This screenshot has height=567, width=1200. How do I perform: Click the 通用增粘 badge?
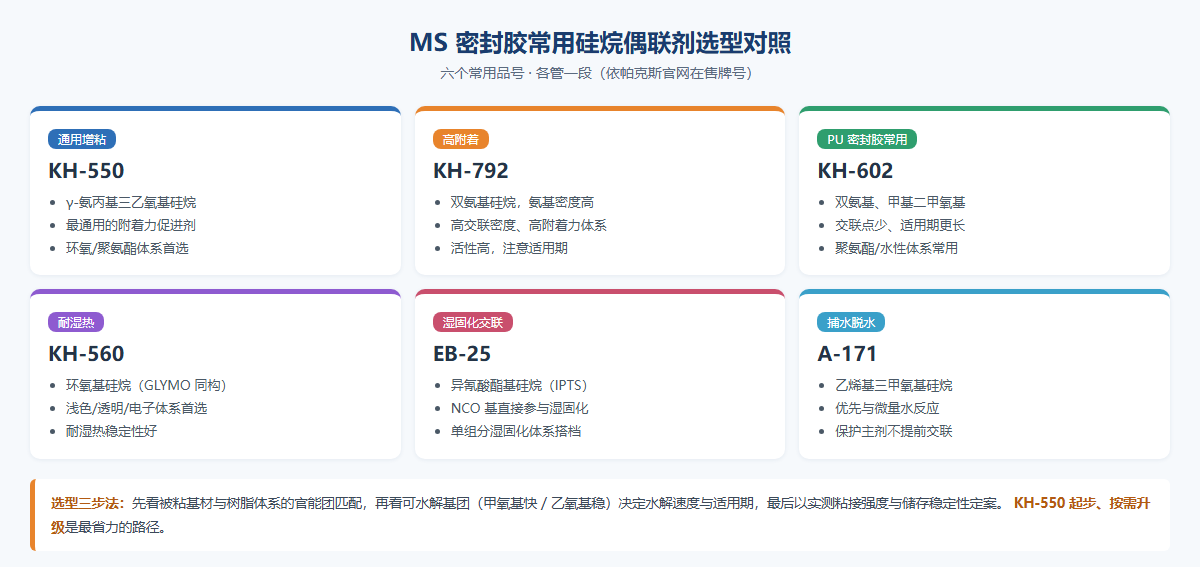[81, 139]
